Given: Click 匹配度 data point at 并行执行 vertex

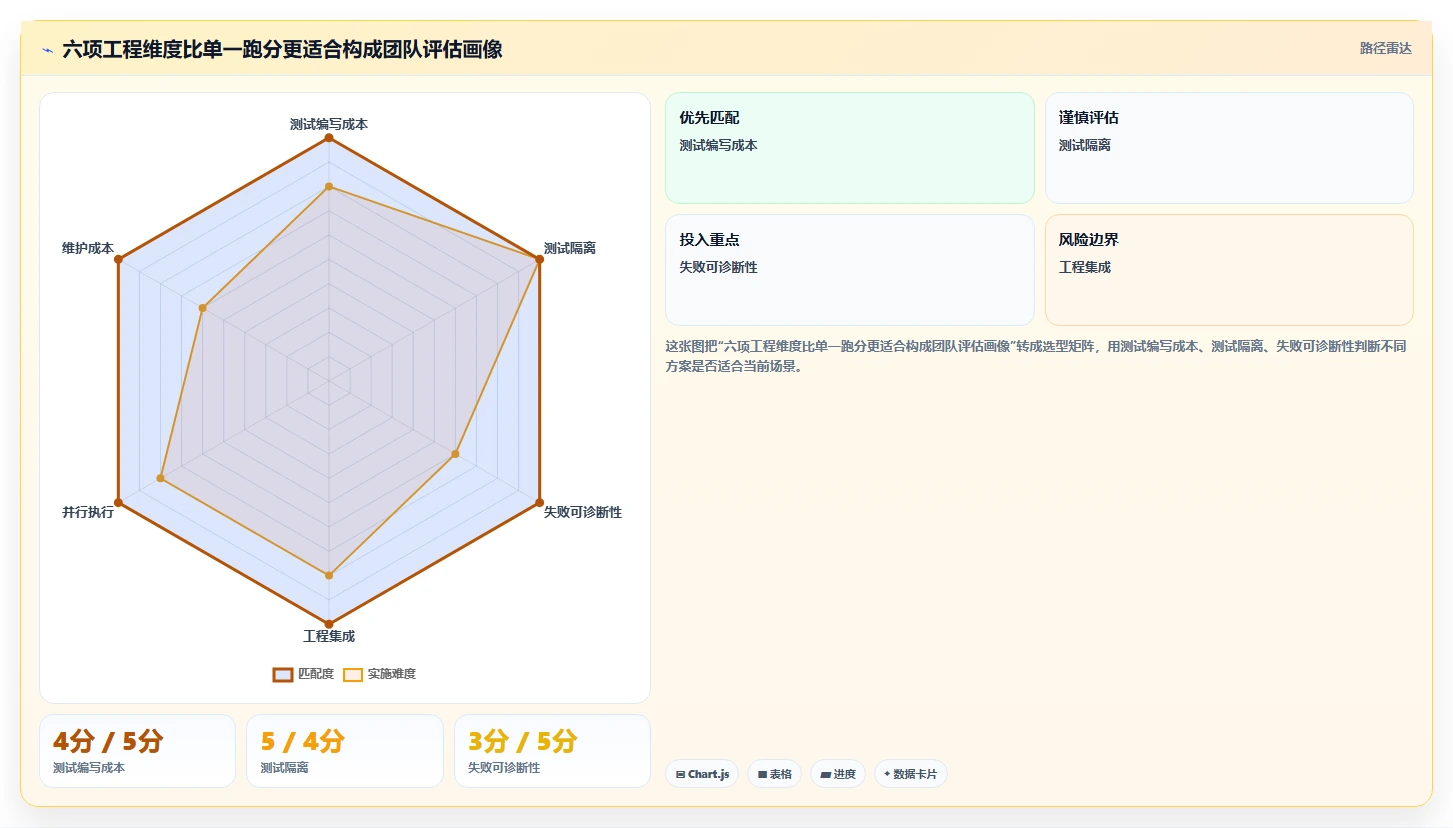Looking at the screenshot, I should tap(118, 502).
